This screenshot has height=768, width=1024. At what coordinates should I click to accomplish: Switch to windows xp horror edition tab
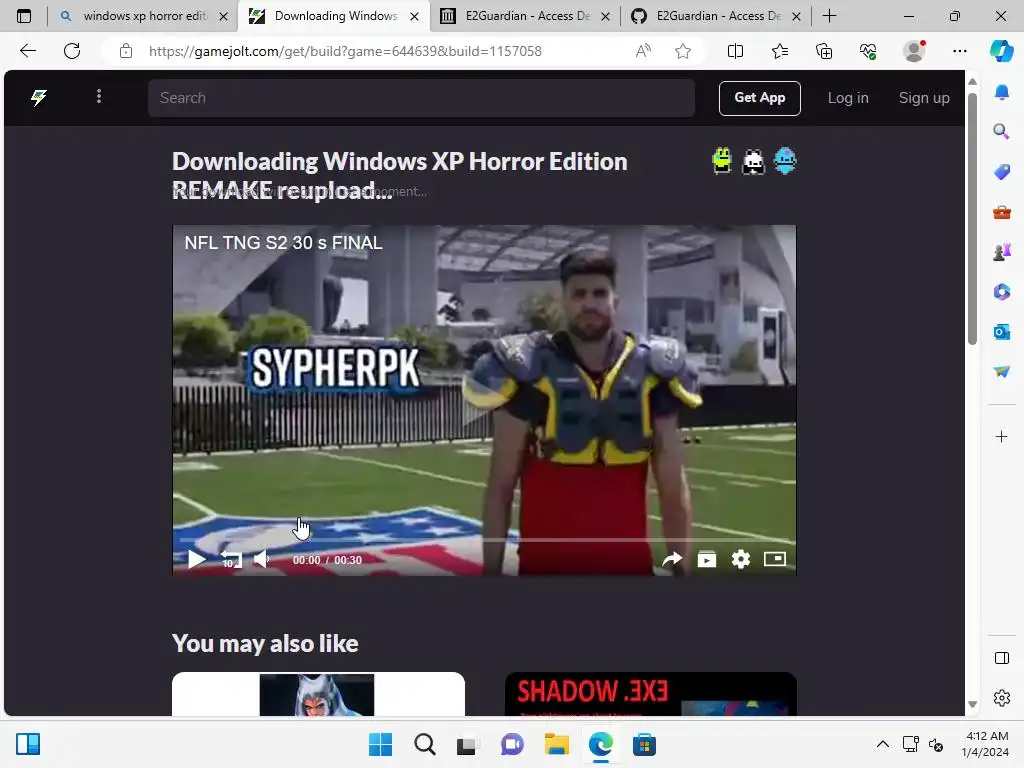tap(144, 16)
